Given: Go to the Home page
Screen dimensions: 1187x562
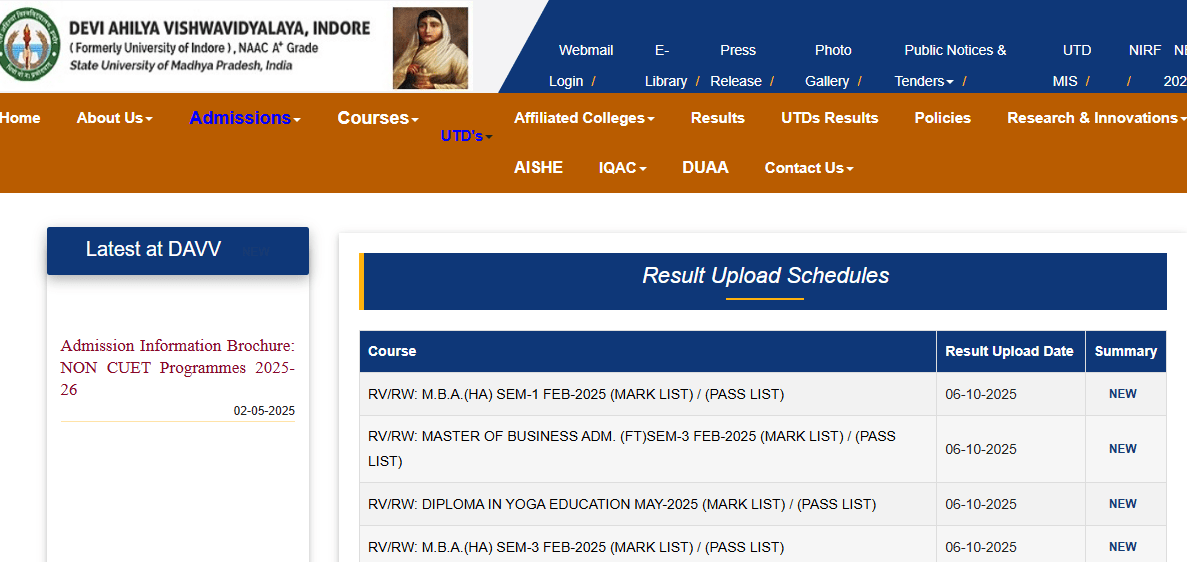Looking at the screenshot, I should coord(20,118).
